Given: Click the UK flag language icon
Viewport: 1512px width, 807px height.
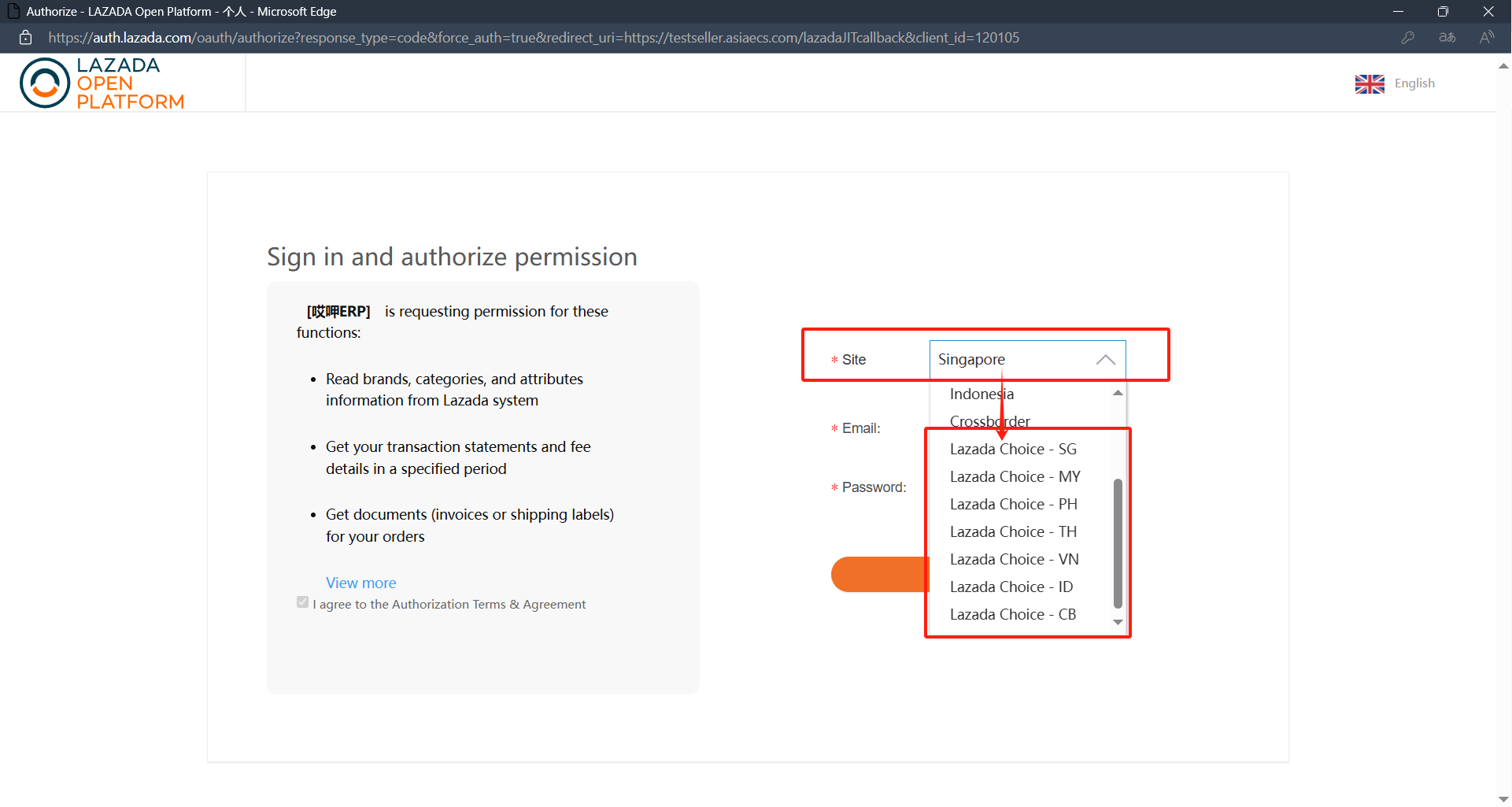Looking at the screenshot, I should click(1370, 83).
